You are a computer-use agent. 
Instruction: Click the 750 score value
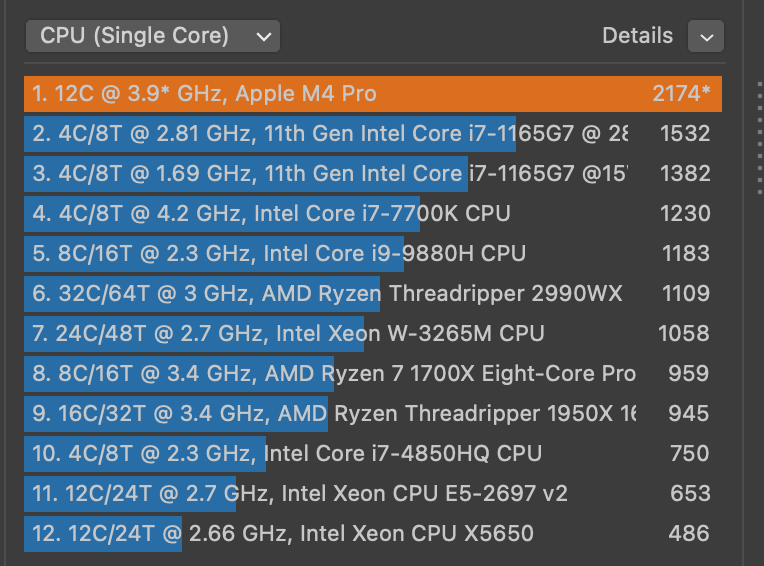pos(689,453)
